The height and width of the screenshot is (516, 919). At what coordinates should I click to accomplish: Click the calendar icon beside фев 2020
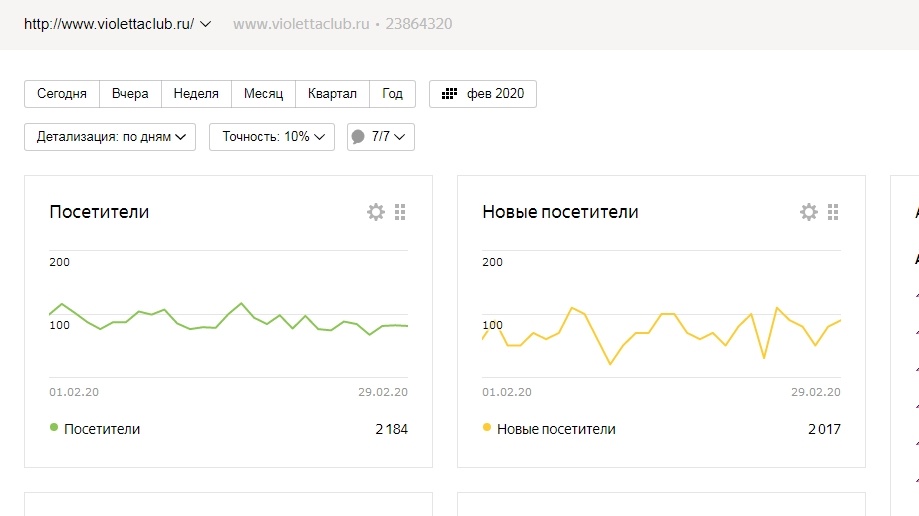[x=450, y=94]
